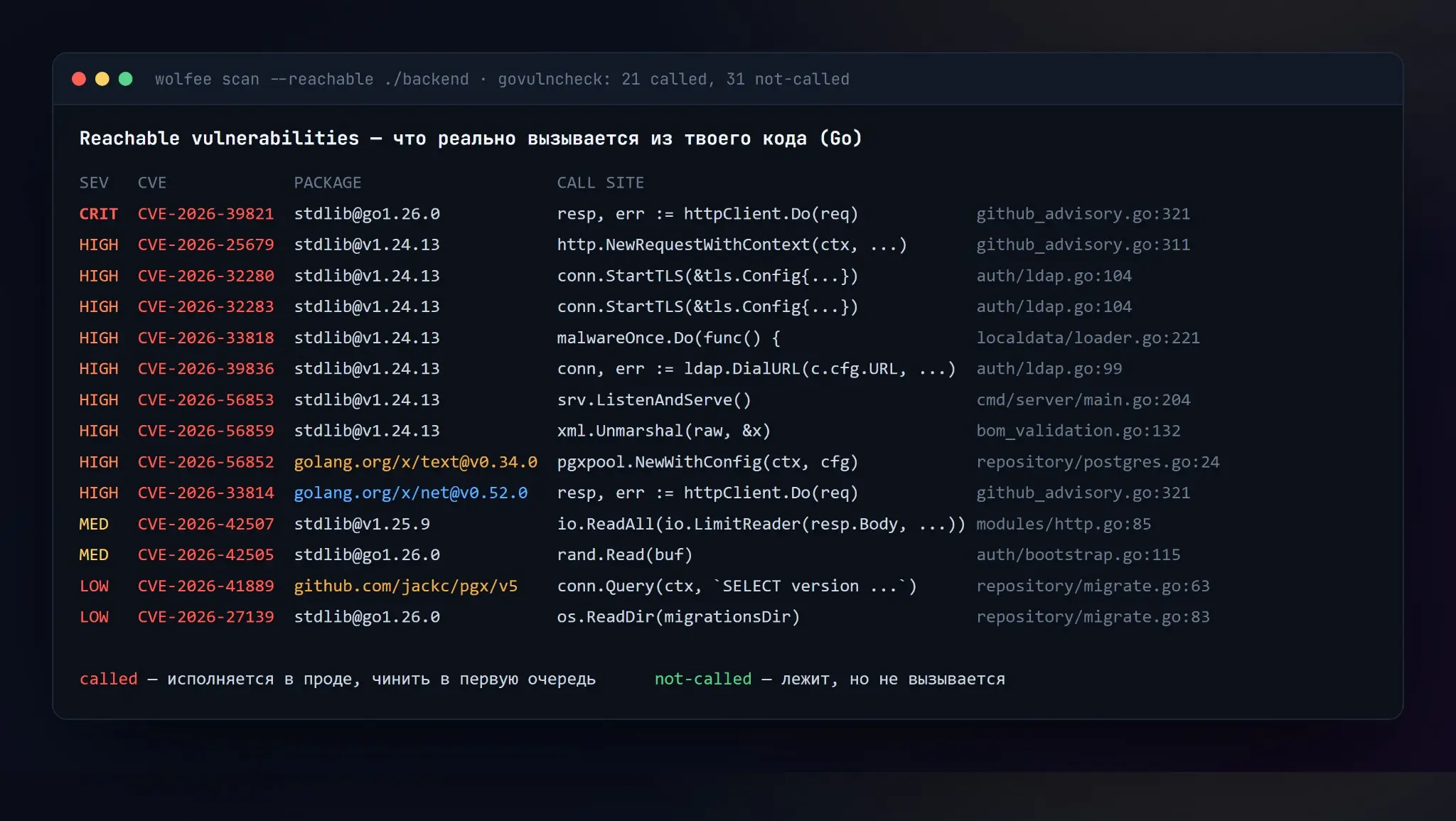Select CVE-2026-42505
1456x821 pixels.
206,554
